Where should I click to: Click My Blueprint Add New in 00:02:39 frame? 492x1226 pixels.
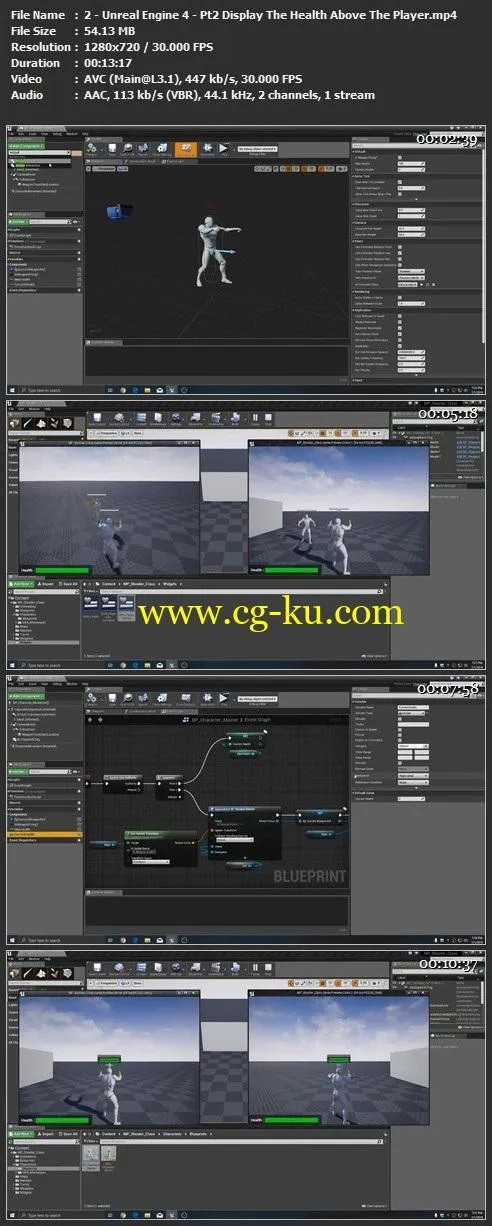[18, 221]
